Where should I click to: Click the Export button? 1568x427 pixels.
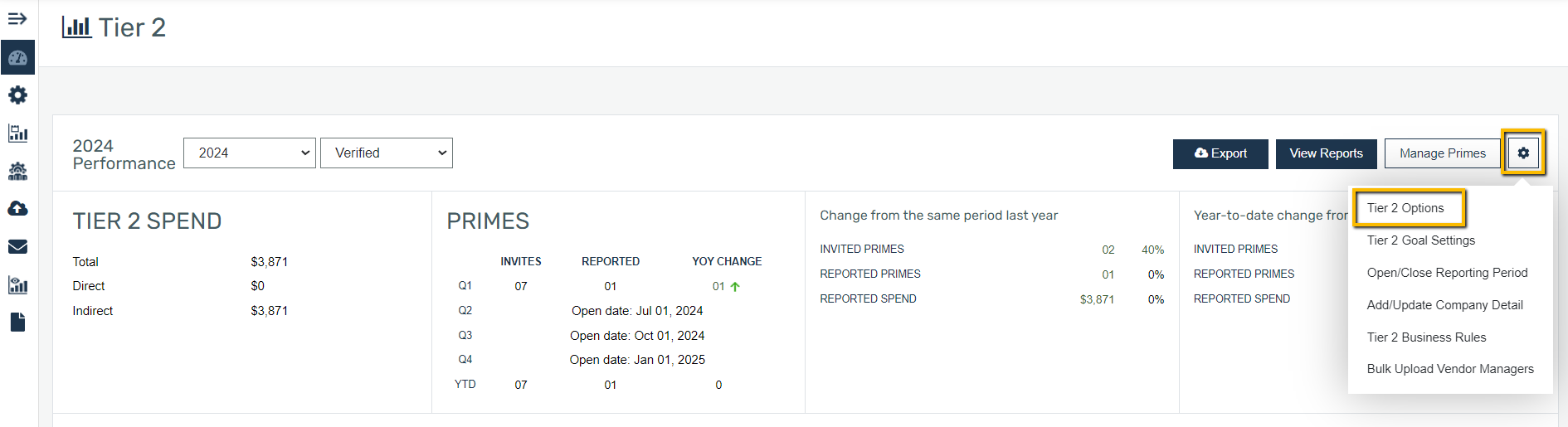[x=1220, y=153]
